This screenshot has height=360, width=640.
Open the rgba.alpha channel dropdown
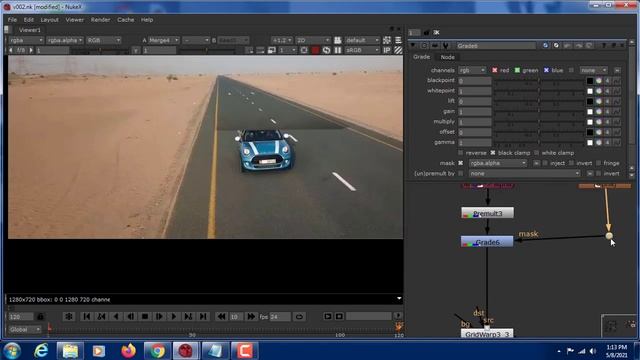point(64,40)
